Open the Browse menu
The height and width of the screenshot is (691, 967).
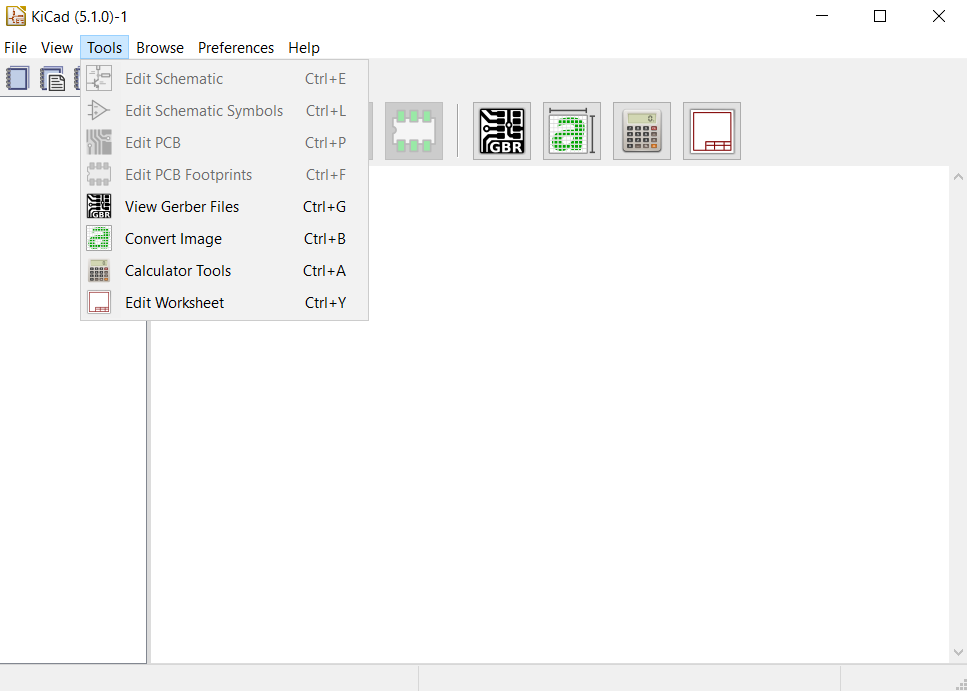coord(159,47)
